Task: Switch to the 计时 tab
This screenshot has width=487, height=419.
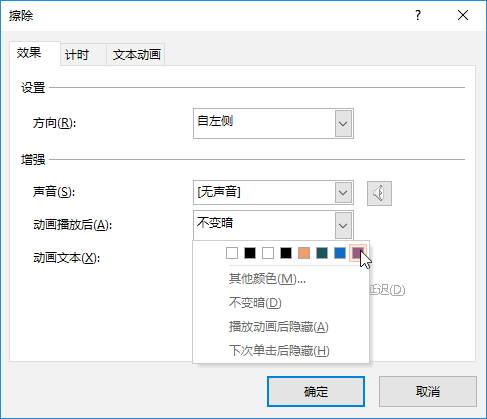Action: coord(83,55)
